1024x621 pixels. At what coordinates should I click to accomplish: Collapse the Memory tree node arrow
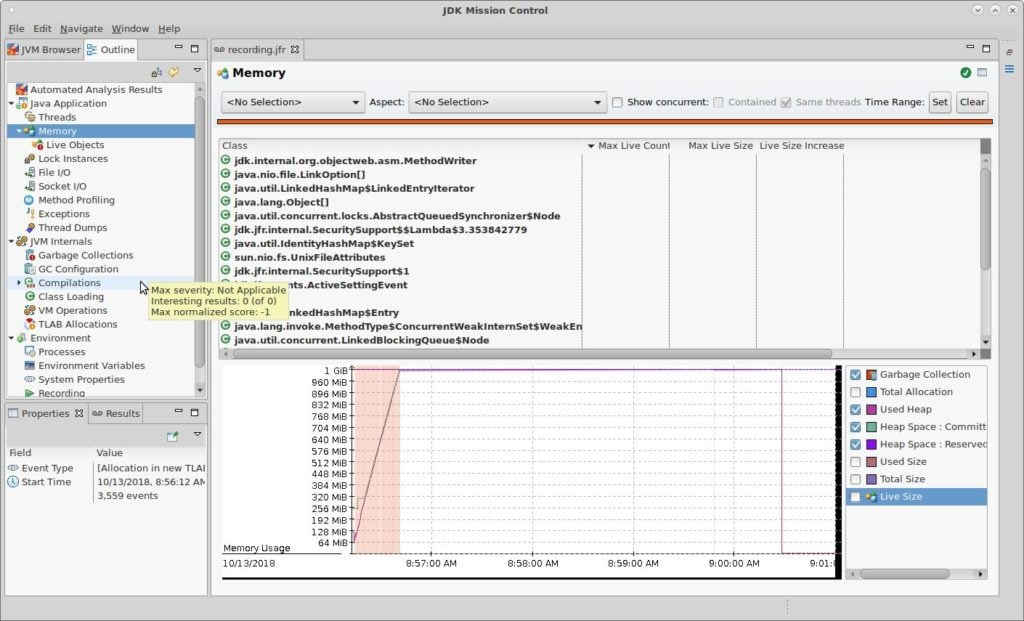[19, 131]
